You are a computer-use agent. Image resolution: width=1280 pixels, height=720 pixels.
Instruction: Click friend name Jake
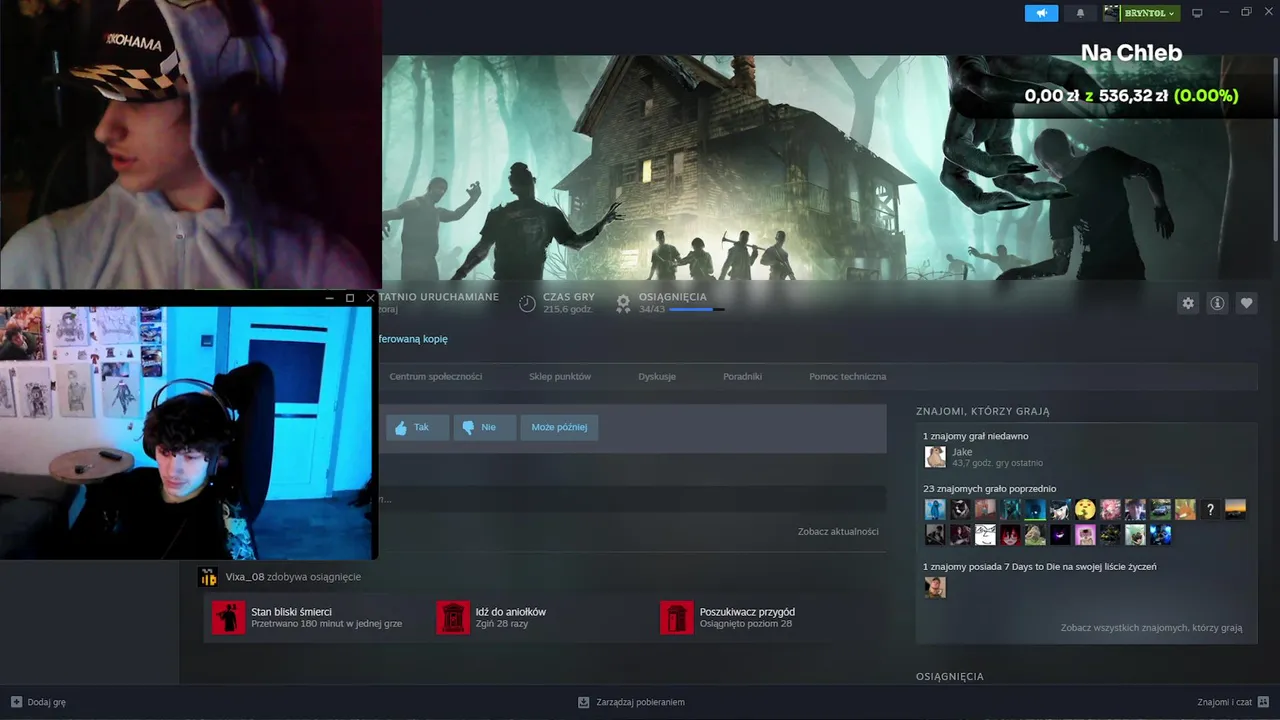point(962,452)
